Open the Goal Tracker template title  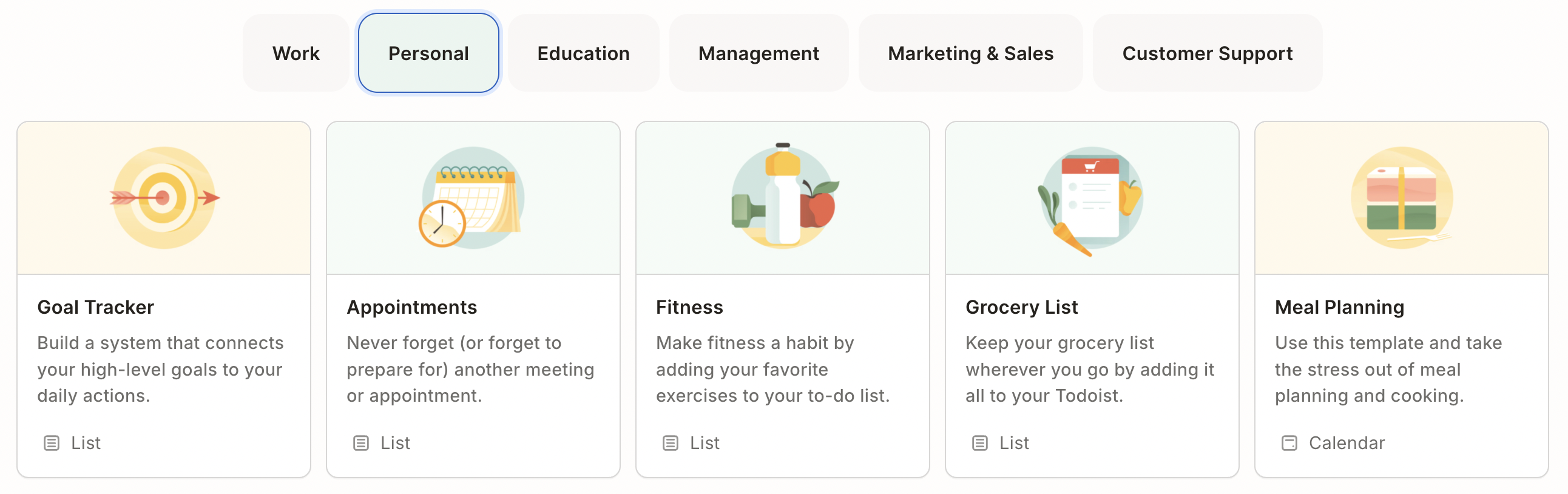pos(95,307)
